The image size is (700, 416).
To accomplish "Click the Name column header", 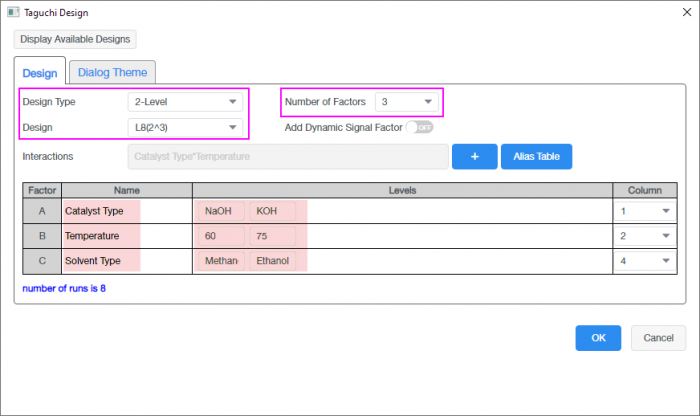I will pos(127,191).
